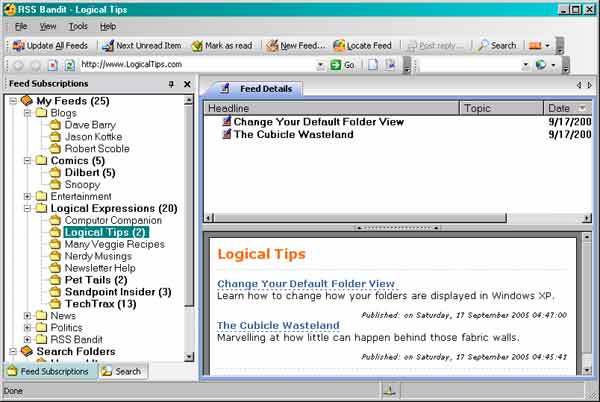Expand the News folder
Viewport: 600px width, 402px height.
coord(27,316)
